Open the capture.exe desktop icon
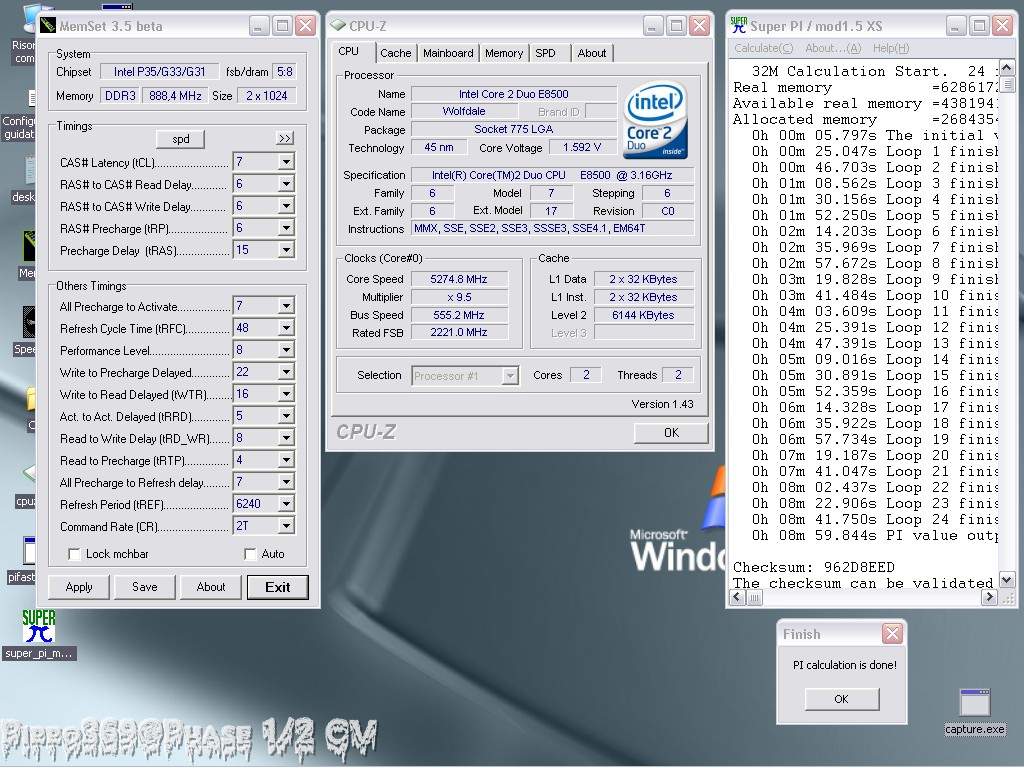Image resolution: width=1024 pixels, height=768 pixels. (x=974, y=712)
